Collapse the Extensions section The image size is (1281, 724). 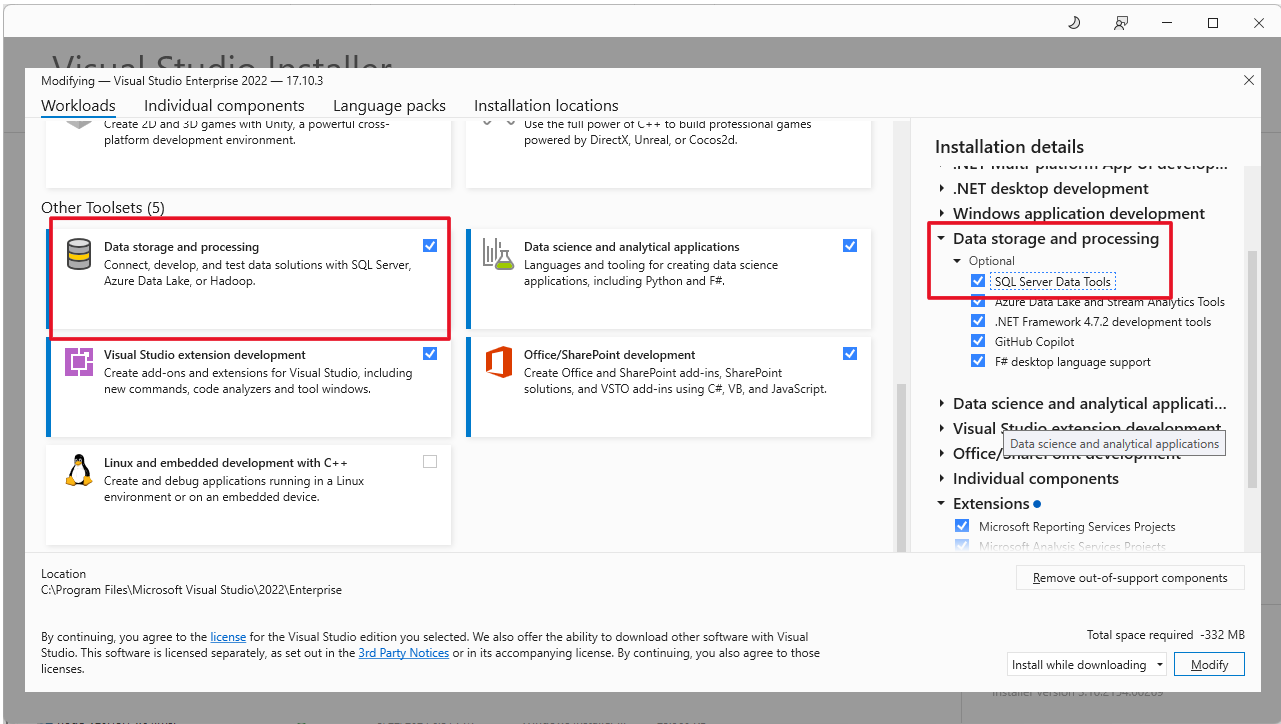[942, 503]
